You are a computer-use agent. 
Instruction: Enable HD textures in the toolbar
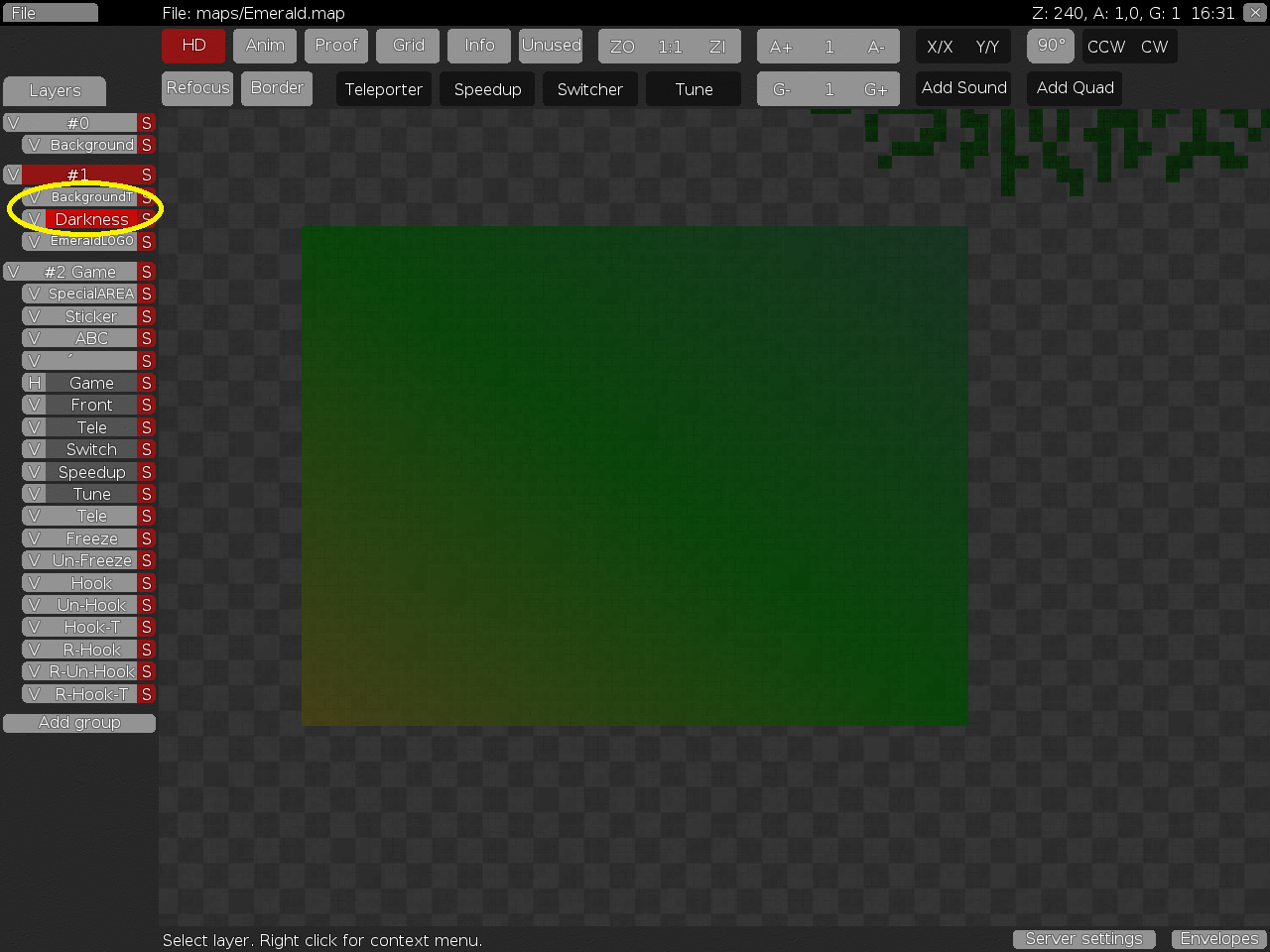193,46
